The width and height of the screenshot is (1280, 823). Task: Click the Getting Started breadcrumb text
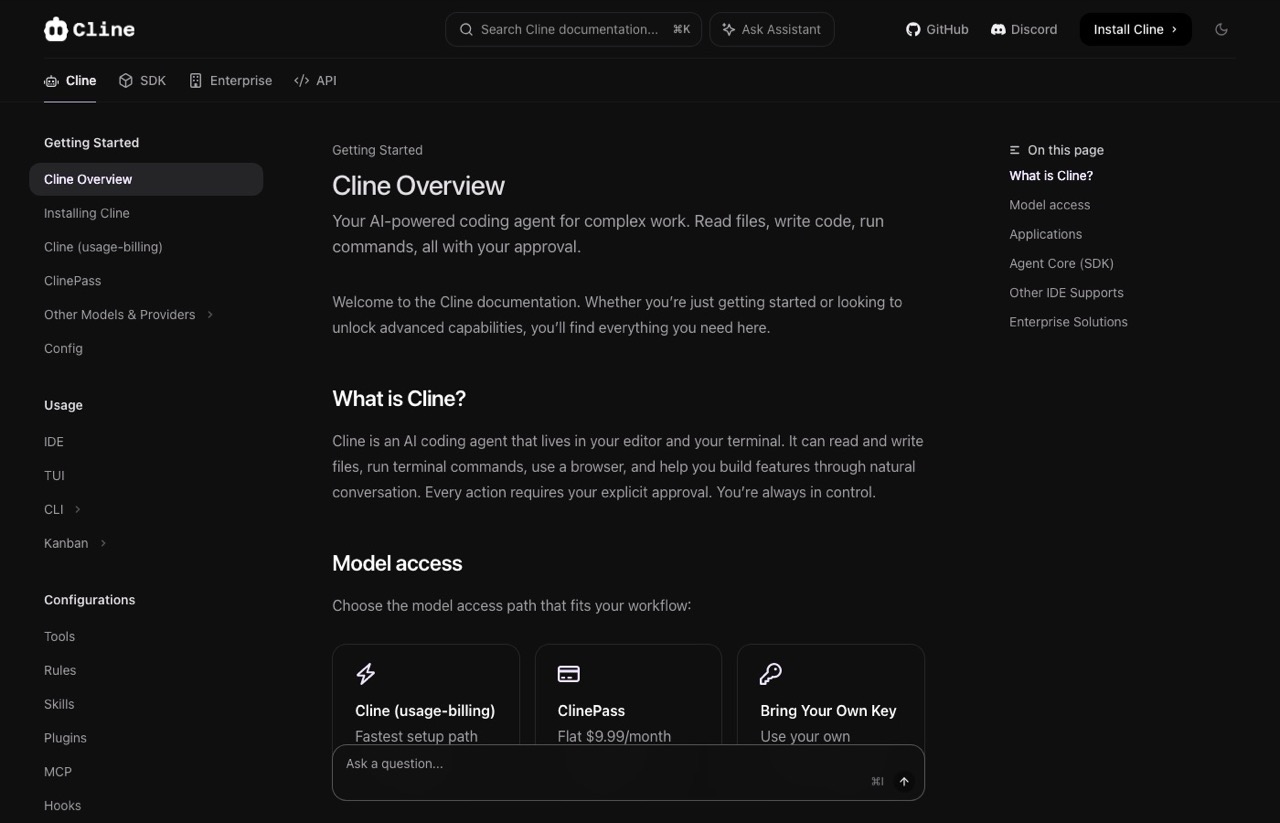[377, 150]
